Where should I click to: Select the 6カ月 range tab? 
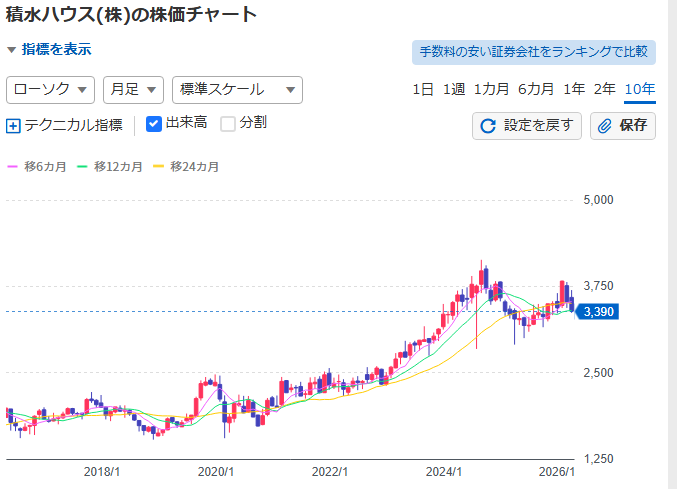tap(535, 89)
